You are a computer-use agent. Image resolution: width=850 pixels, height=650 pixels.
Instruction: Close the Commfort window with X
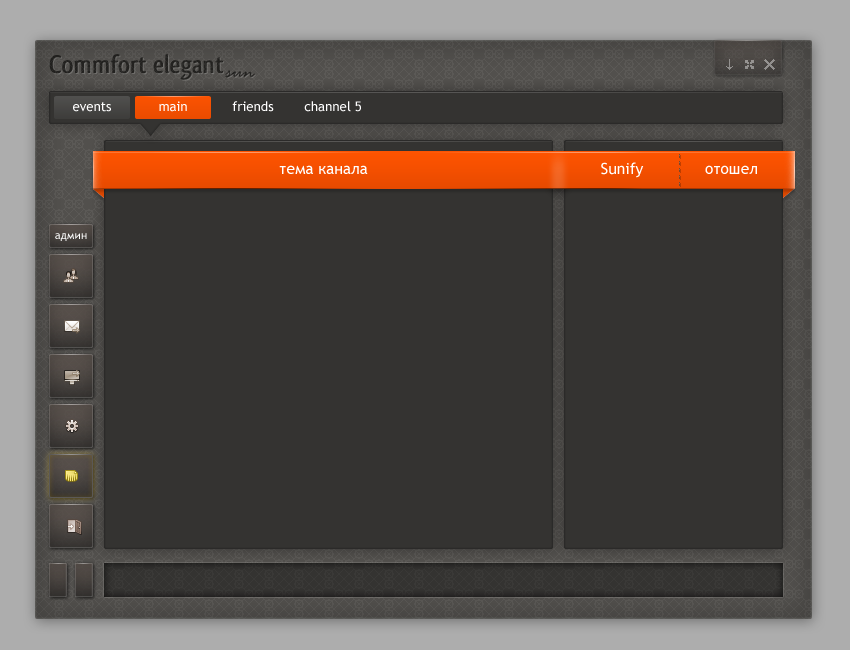tap(769, 64)
